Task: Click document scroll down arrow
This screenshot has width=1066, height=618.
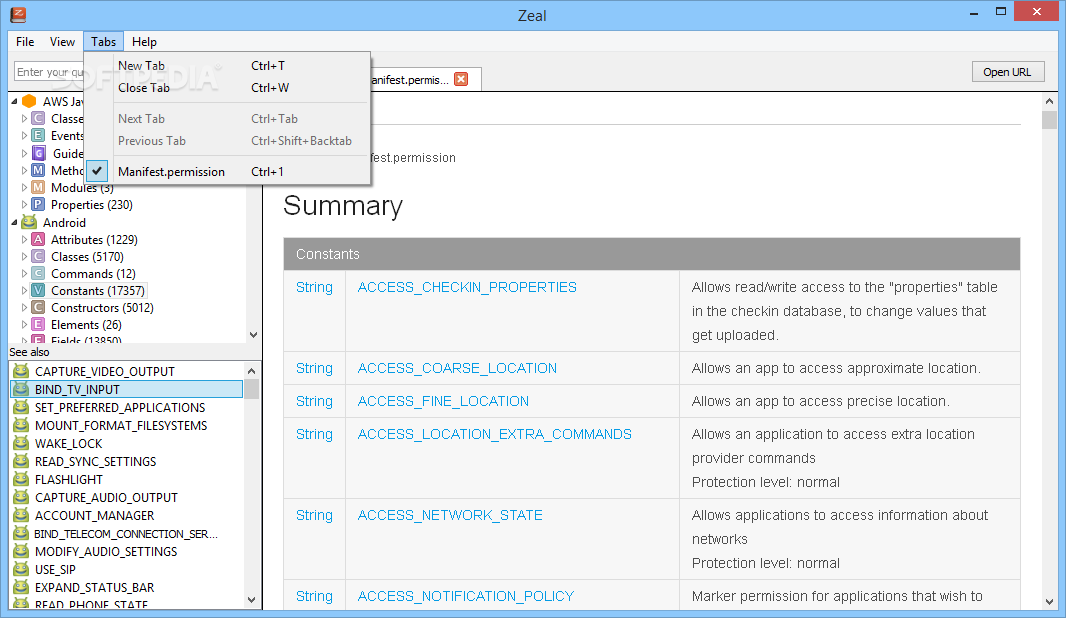Action: tap(1049, 602)
